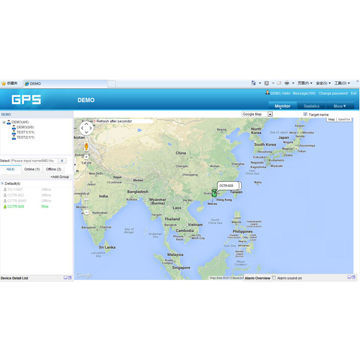360x360 pixels.
Task: Click the +Add Group link
Action: [60, 177]
